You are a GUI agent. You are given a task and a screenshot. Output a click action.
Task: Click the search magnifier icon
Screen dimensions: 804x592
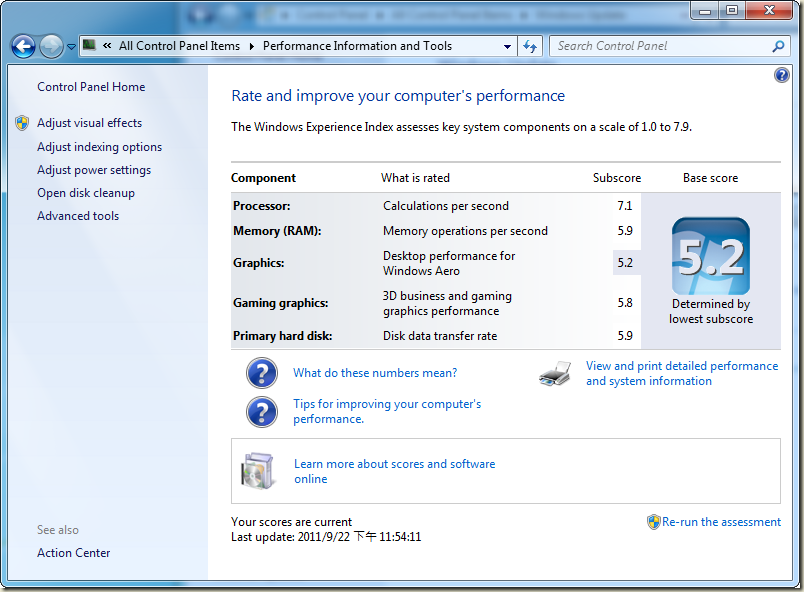(x=778, y=46)
